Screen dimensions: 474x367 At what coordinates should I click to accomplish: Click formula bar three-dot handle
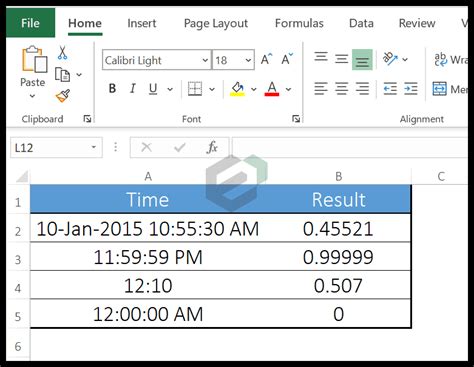tap(116, 147)
